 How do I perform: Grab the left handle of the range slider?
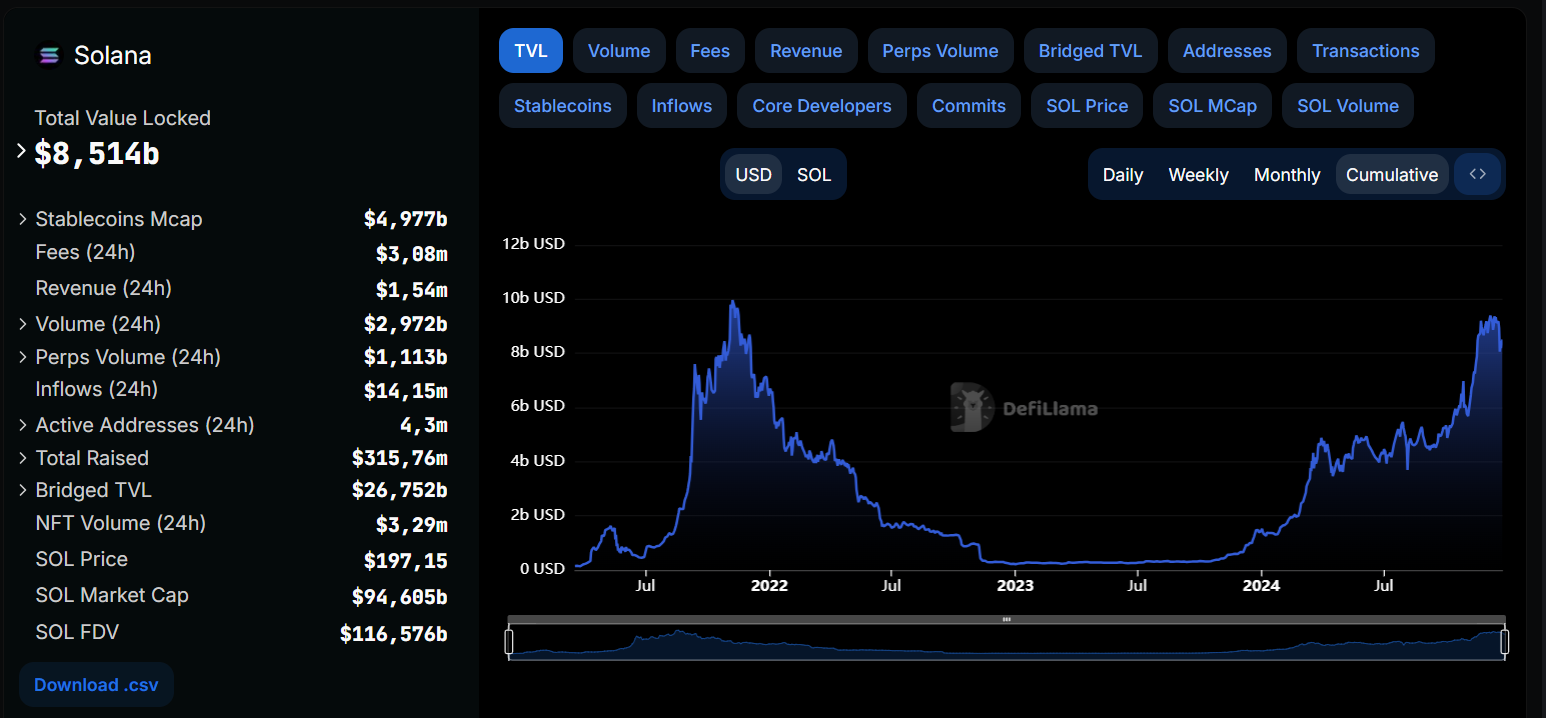click(x=509, y=641)
